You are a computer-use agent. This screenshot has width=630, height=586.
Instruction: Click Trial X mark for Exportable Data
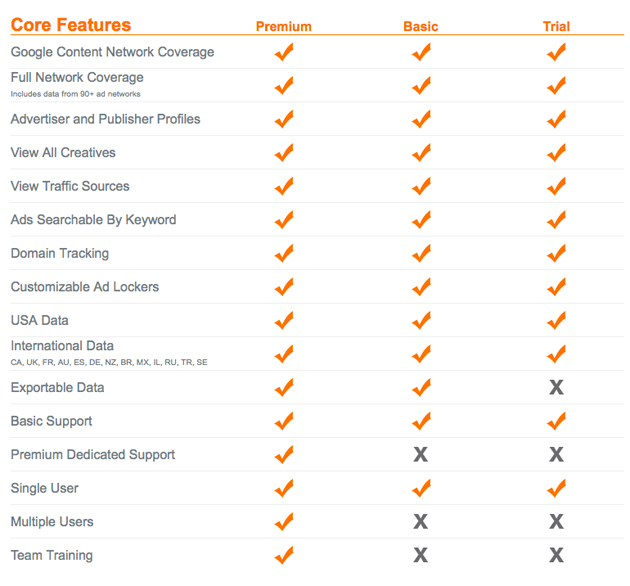[x=556, y=387]
